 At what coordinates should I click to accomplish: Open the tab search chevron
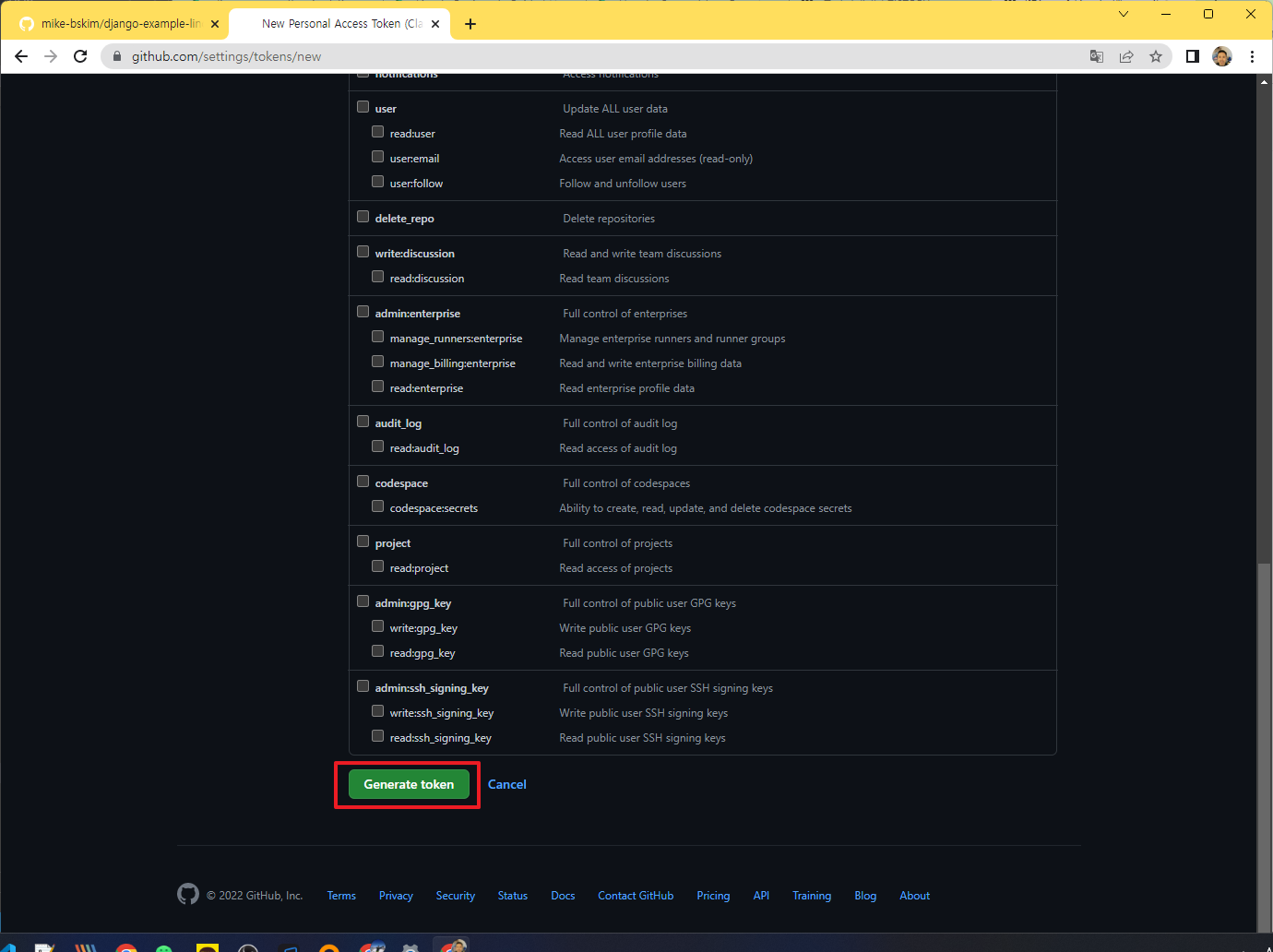click(1123, 14)
